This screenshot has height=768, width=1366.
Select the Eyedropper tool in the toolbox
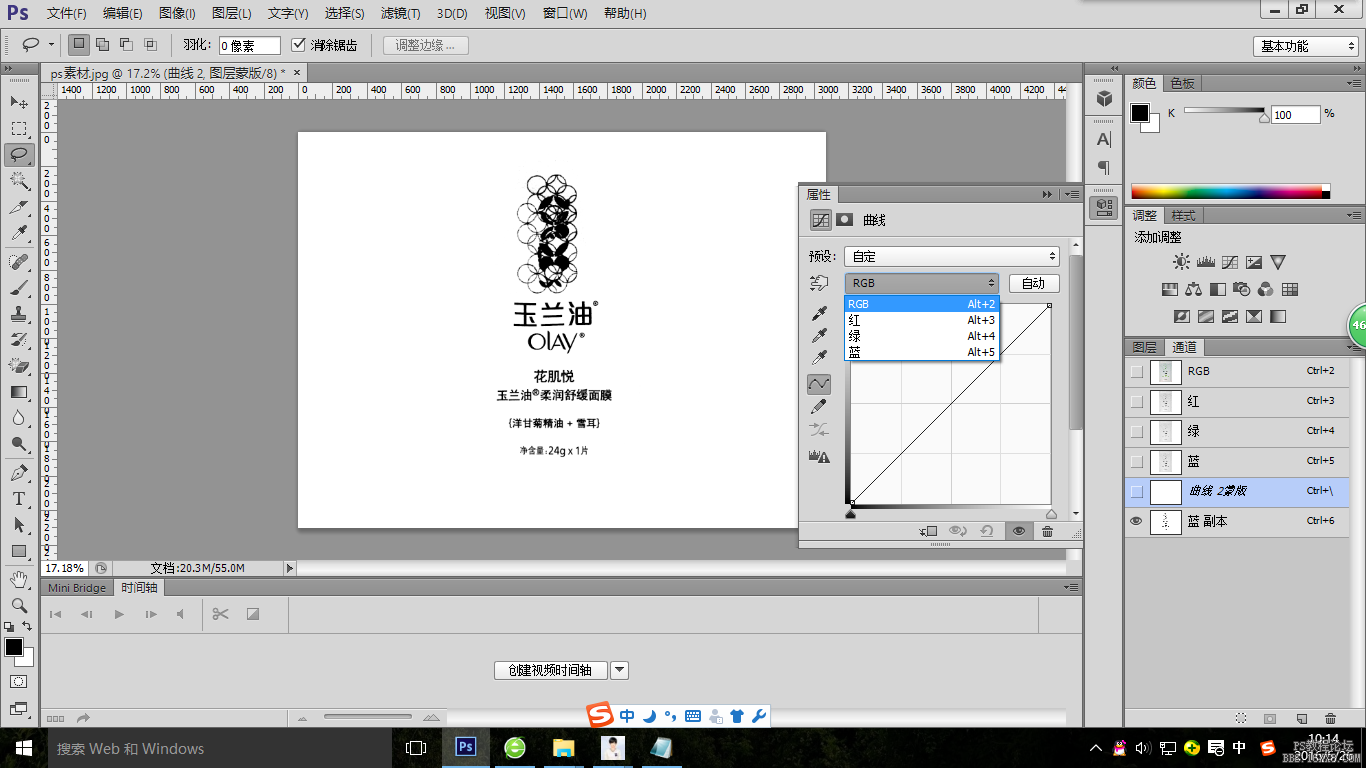[x=19, y=233]
